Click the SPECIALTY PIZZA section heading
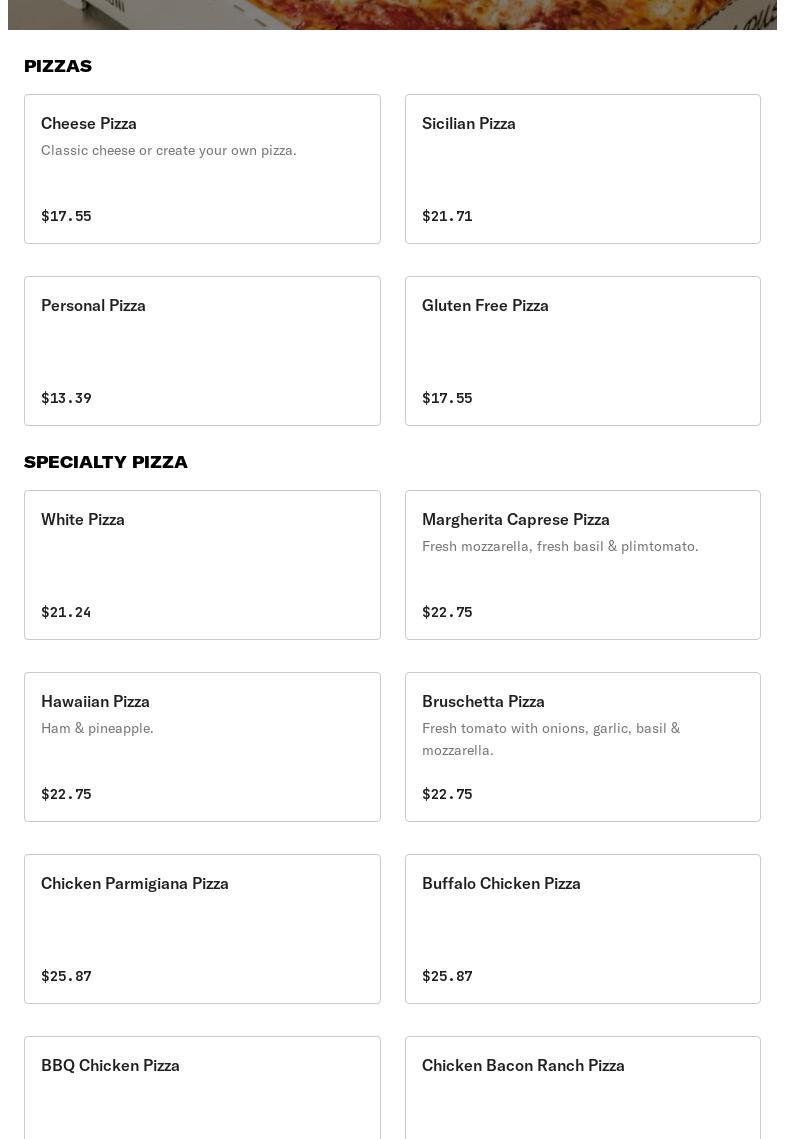The image size is (785, 1139). [106, 462]
